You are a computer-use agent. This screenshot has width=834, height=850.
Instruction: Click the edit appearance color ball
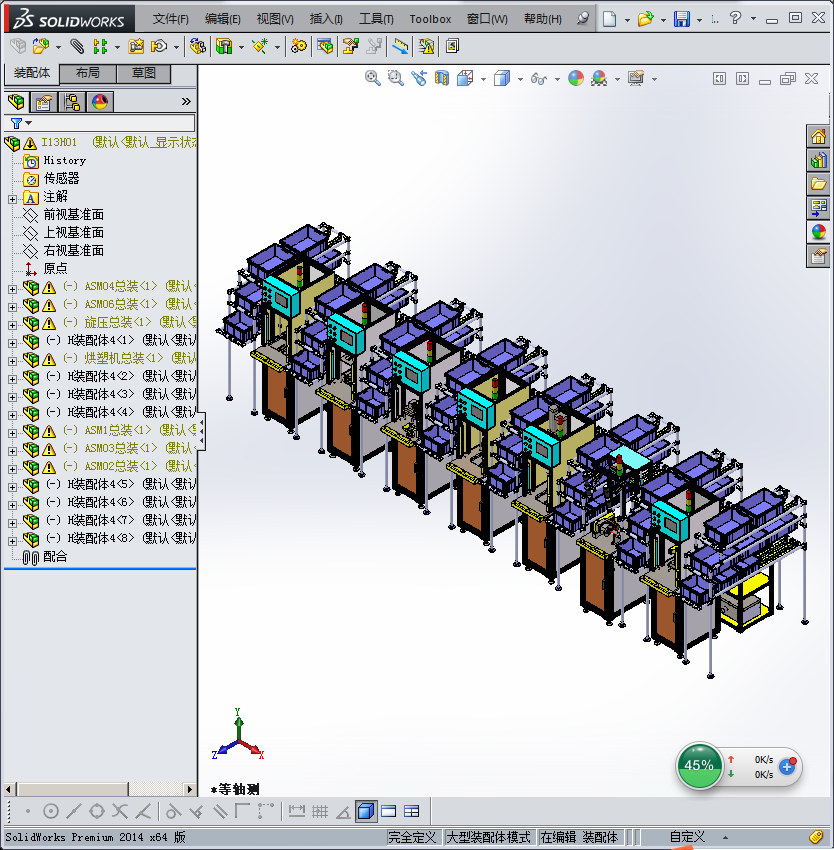click(576, 79)
